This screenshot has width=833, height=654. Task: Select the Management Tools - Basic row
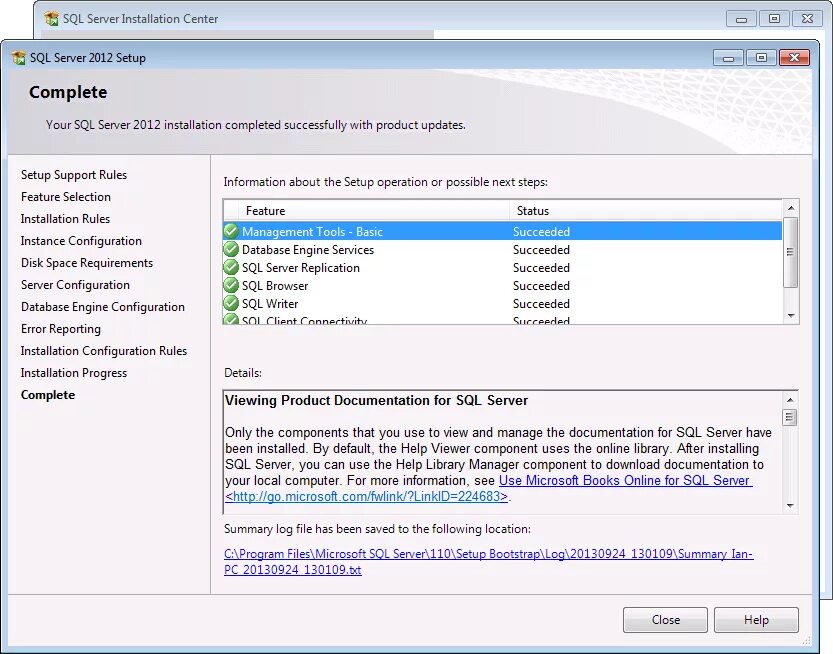click(503, 232)
